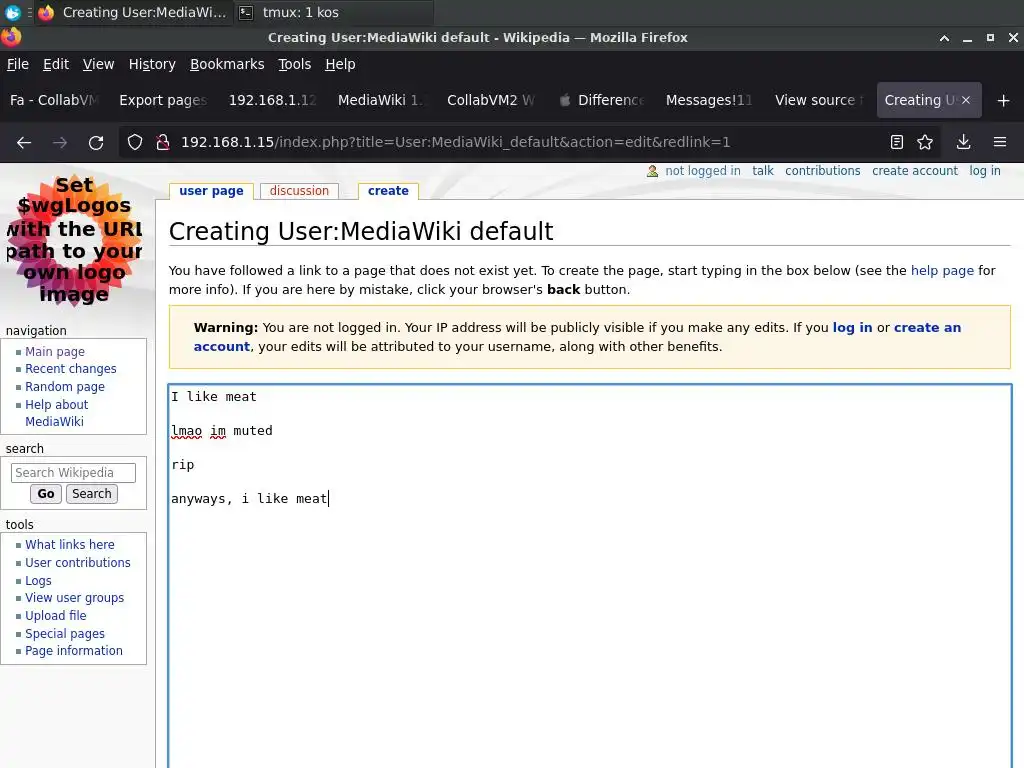Open the tracking protection shield icon

(135, 142)
